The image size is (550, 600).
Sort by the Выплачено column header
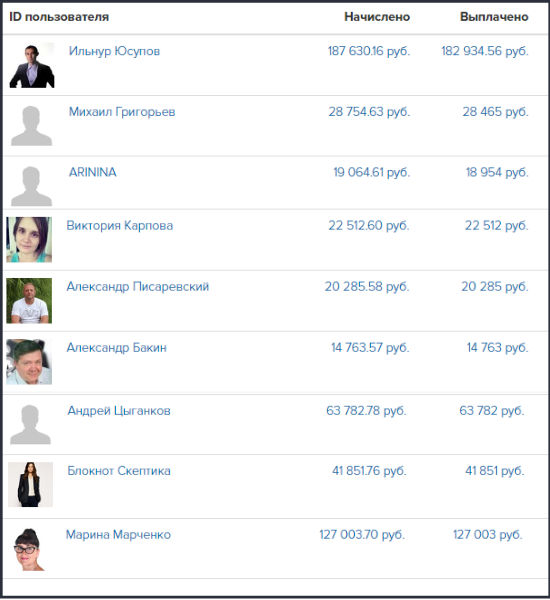coord(494,17)
